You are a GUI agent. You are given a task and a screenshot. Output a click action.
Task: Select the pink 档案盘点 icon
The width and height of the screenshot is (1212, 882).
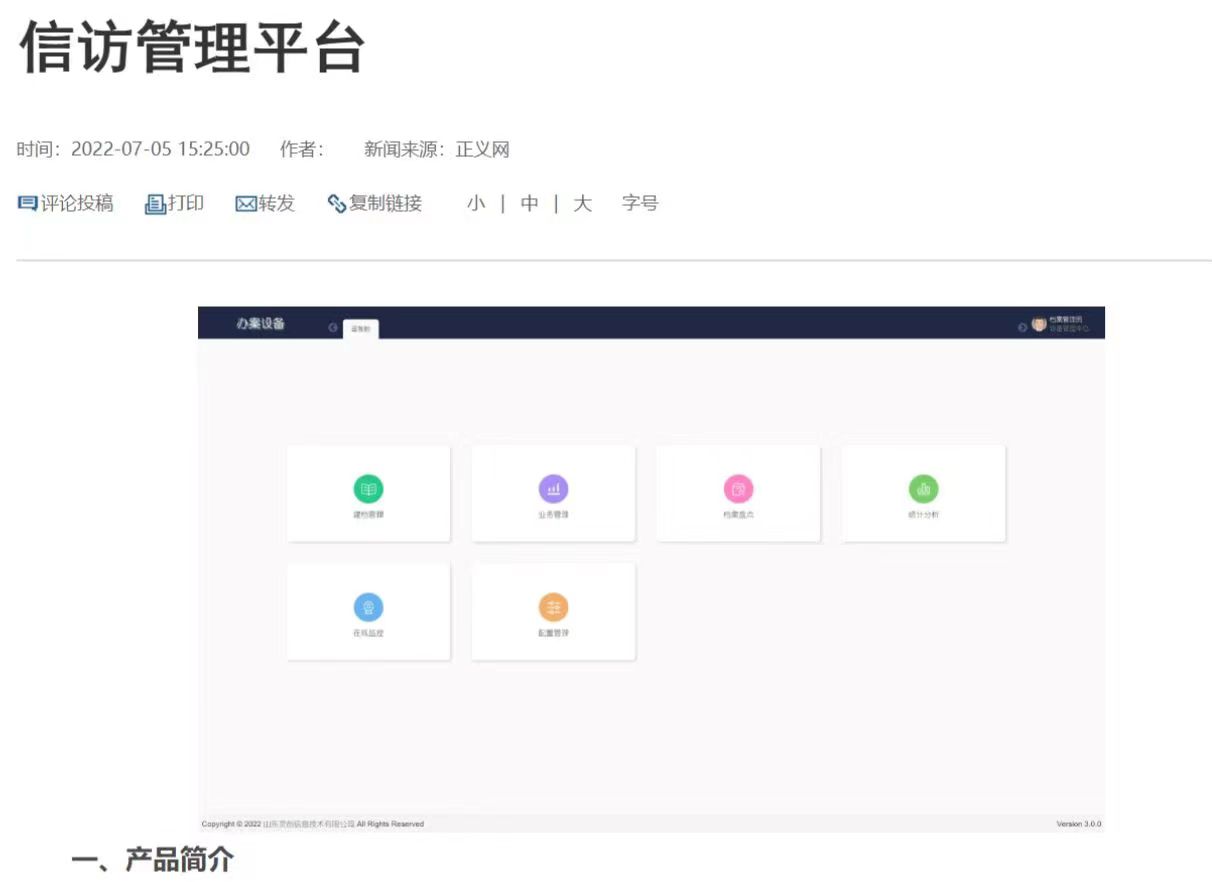[x=738, y=489]
